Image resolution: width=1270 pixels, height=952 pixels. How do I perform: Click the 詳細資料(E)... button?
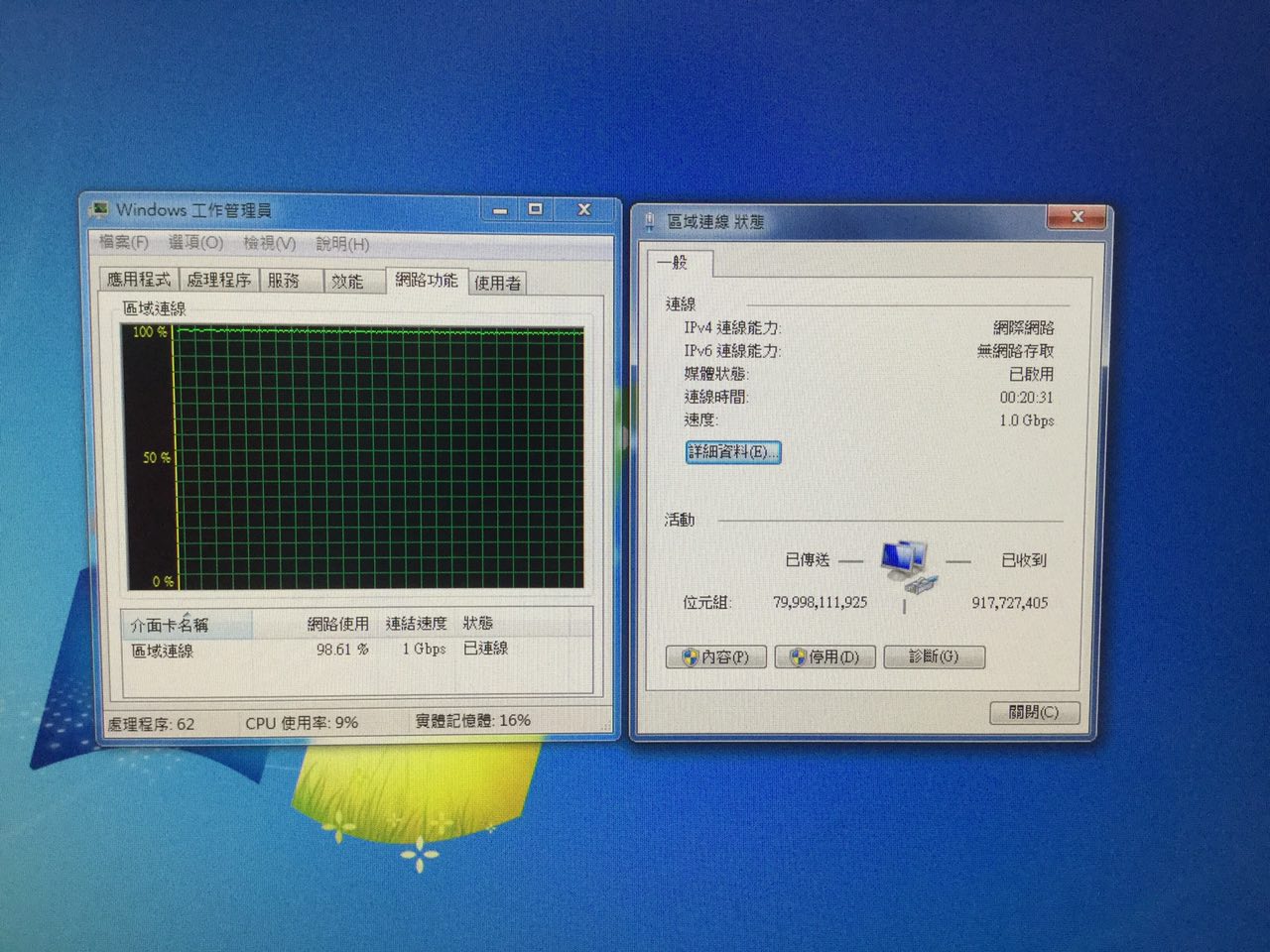733,452
